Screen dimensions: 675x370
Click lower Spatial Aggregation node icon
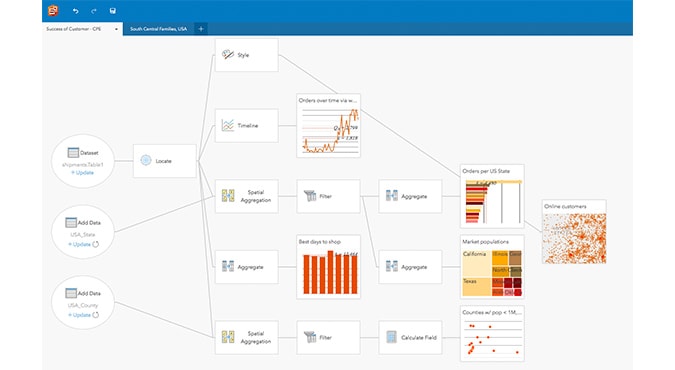pyautogui.click(x=228, y=337)
